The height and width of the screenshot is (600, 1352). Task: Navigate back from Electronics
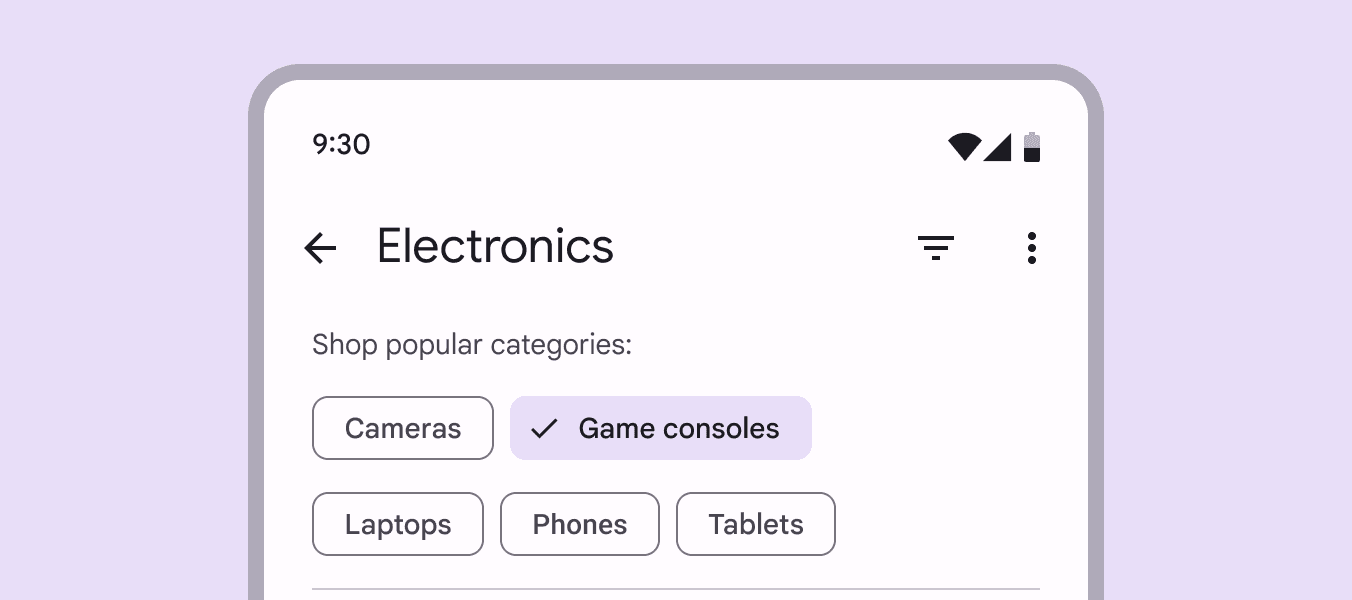[x=320, y=248]
